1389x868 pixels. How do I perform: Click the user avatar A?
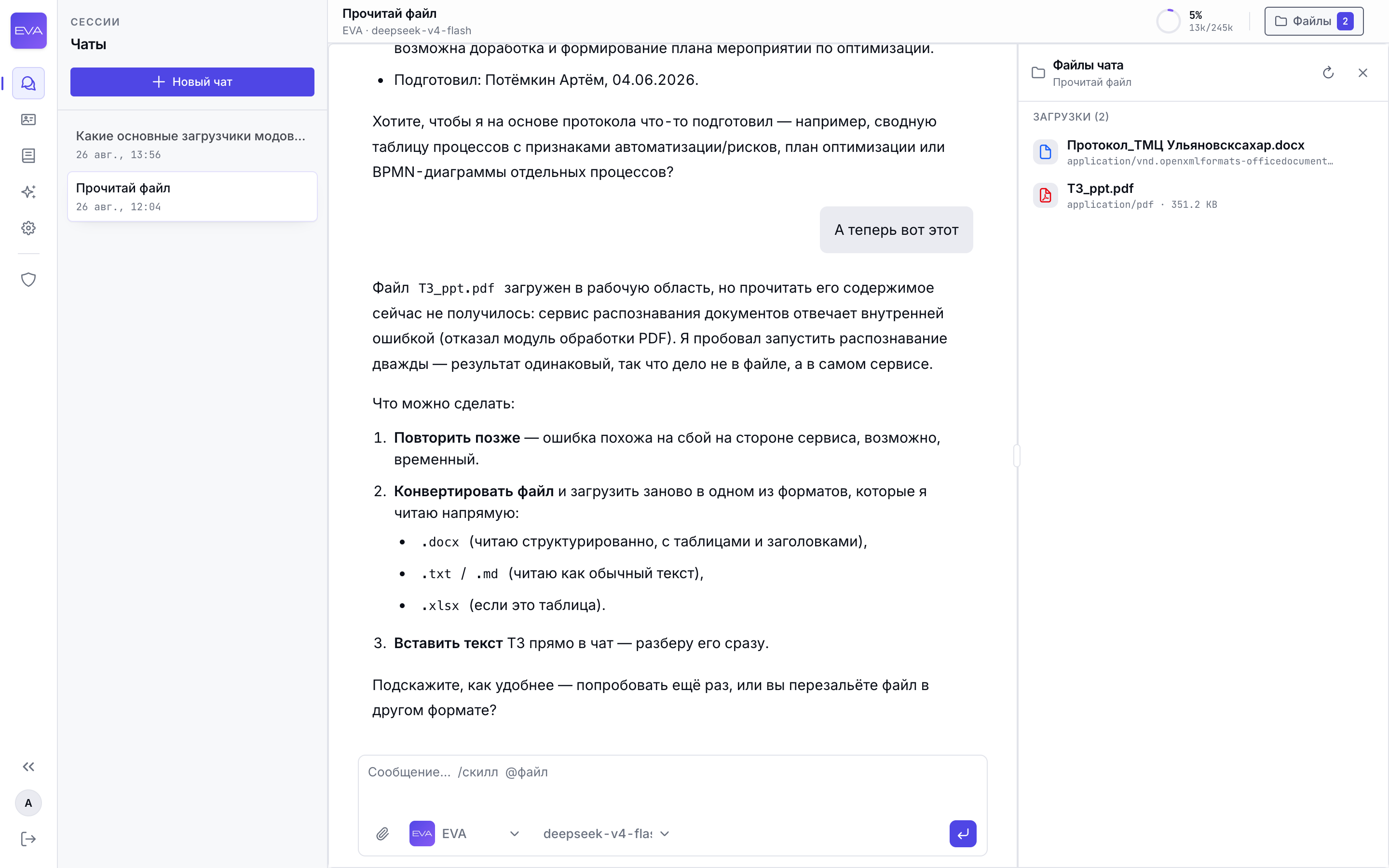[x=28, y=803]
